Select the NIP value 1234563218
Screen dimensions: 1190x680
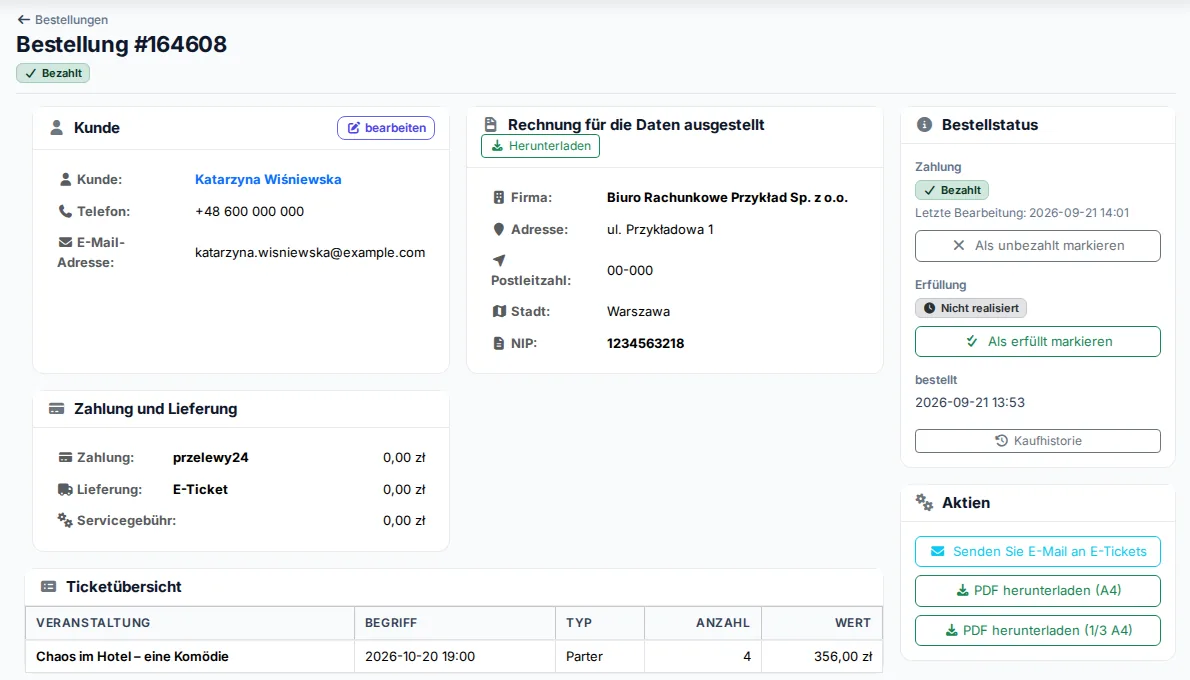tap(645, 343)
